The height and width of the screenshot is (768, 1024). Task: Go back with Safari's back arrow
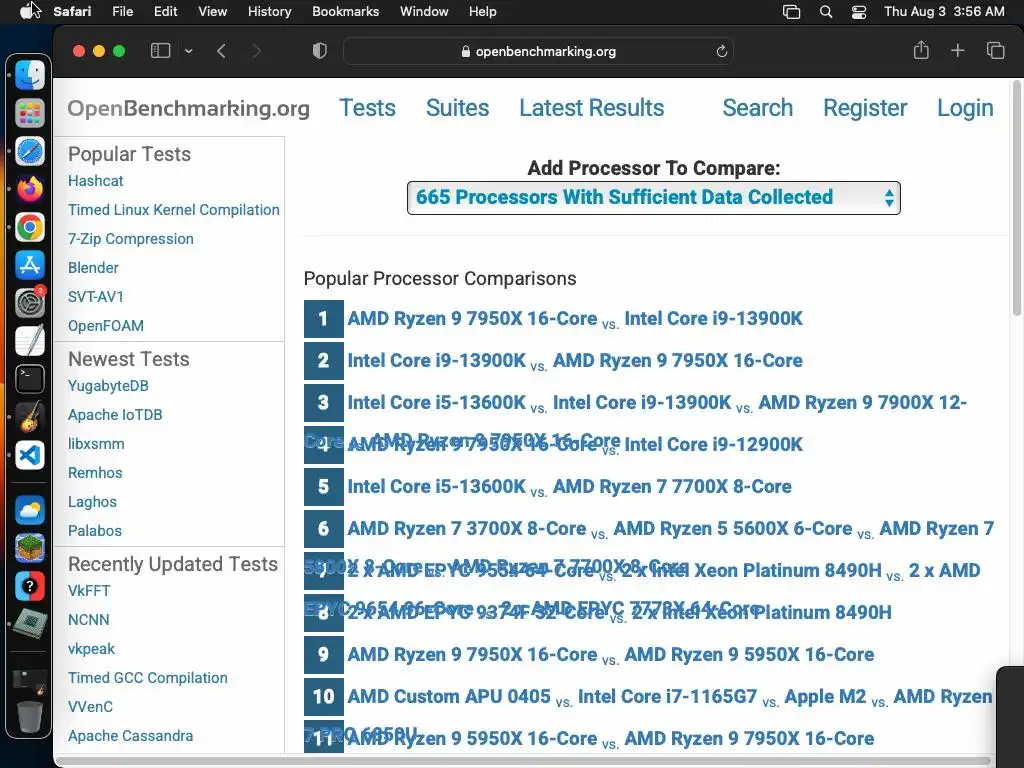pos(221,51)
